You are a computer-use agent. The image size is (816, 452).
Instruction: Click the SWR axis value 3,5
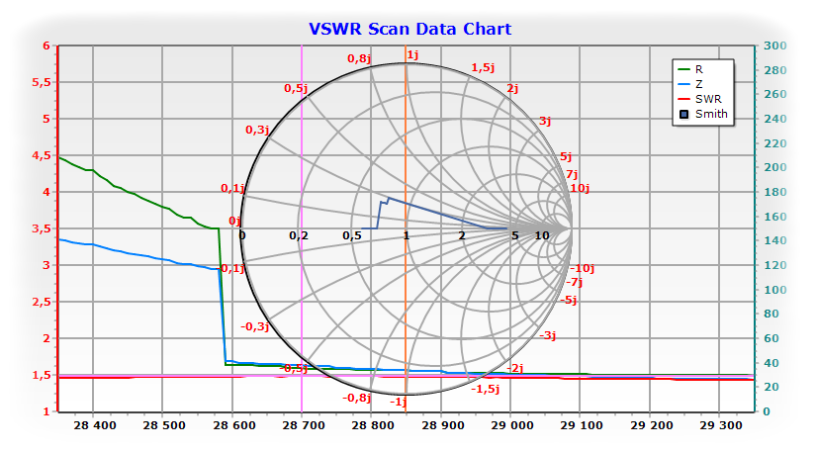pyautogui.click(x=42, y=229)
